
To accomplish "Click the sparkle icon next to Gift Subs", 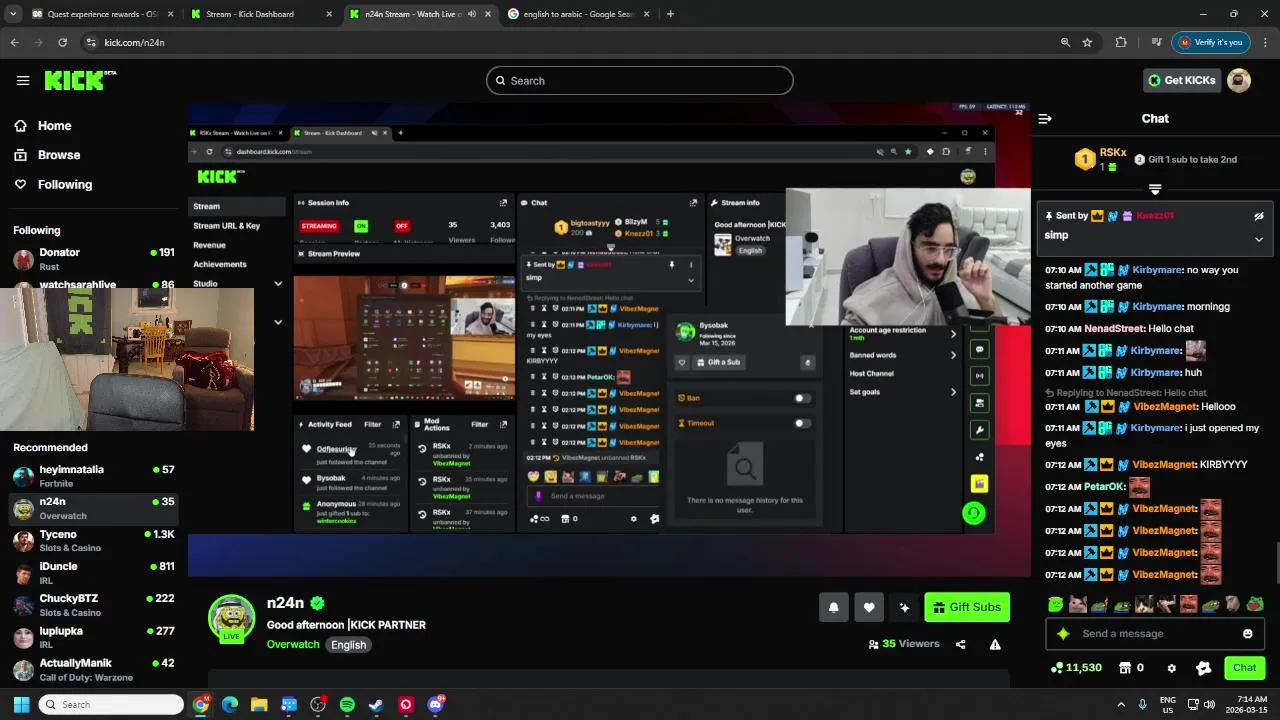I will (905, 607).
